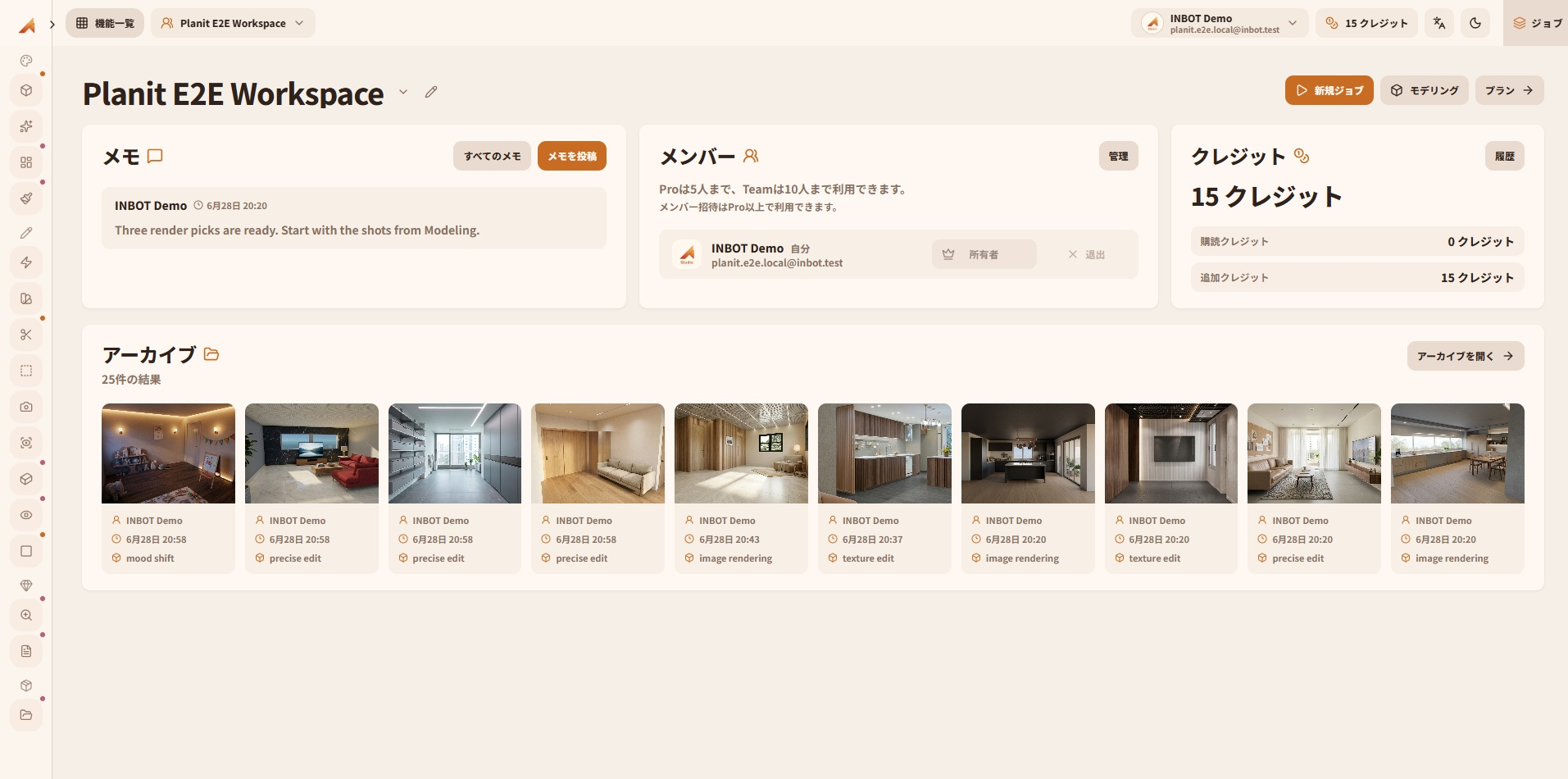Click the memo speech bubble icon beside メモ

click(x=155, y=156)
